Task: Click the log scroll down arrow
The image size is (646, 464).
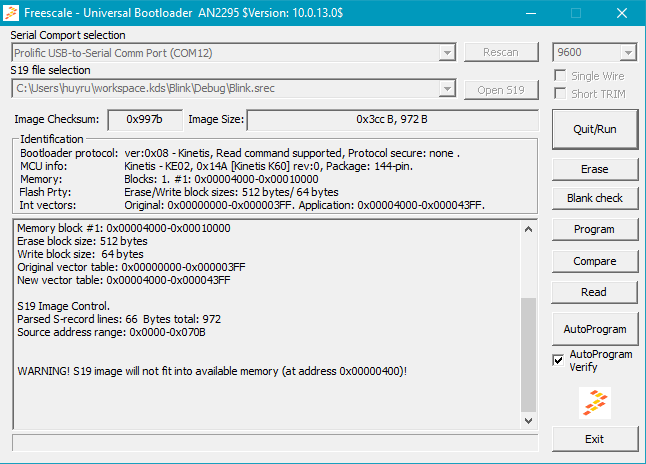Action: pos(529,421)
